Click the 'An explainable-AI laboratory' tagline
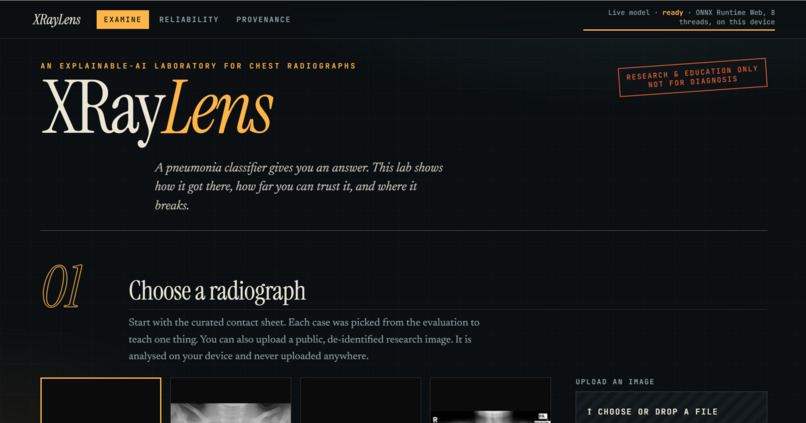This screenshot has width=806, height=423. pyautogui.click(x=198, y=66)
